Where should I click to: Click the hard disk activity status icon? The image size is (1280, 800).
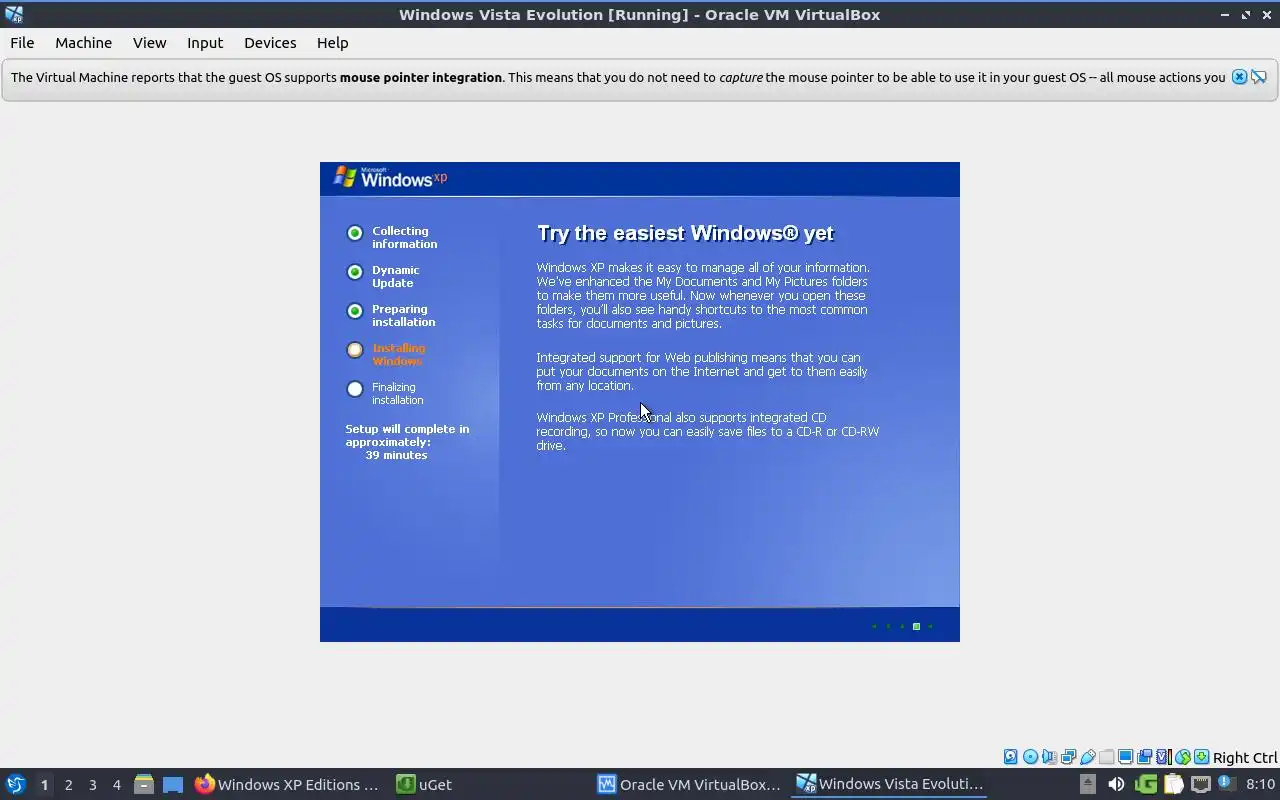tap(1010, 757)
